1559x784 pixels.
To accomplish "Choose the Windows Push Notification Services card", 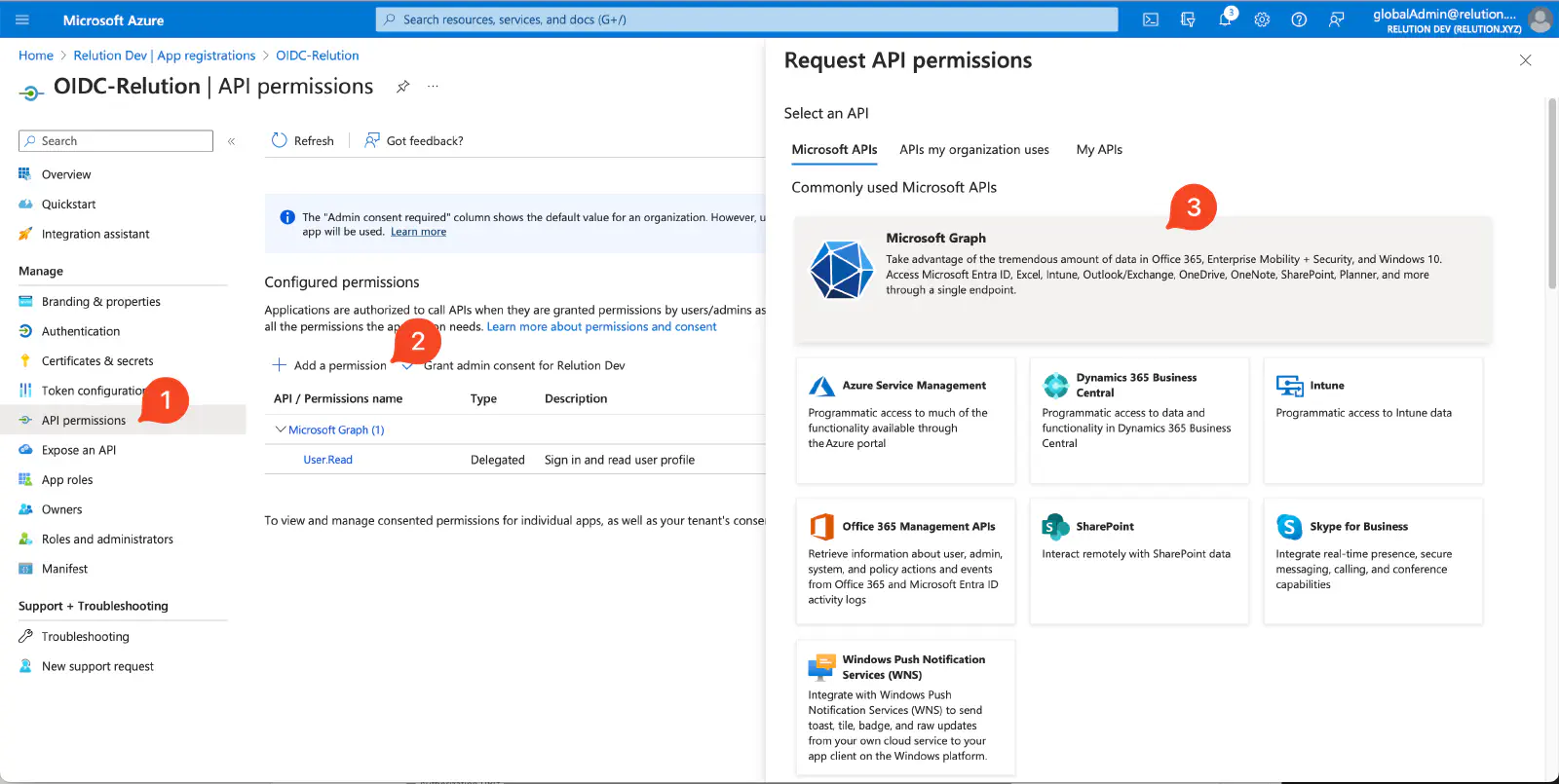I will click(905, 707).
